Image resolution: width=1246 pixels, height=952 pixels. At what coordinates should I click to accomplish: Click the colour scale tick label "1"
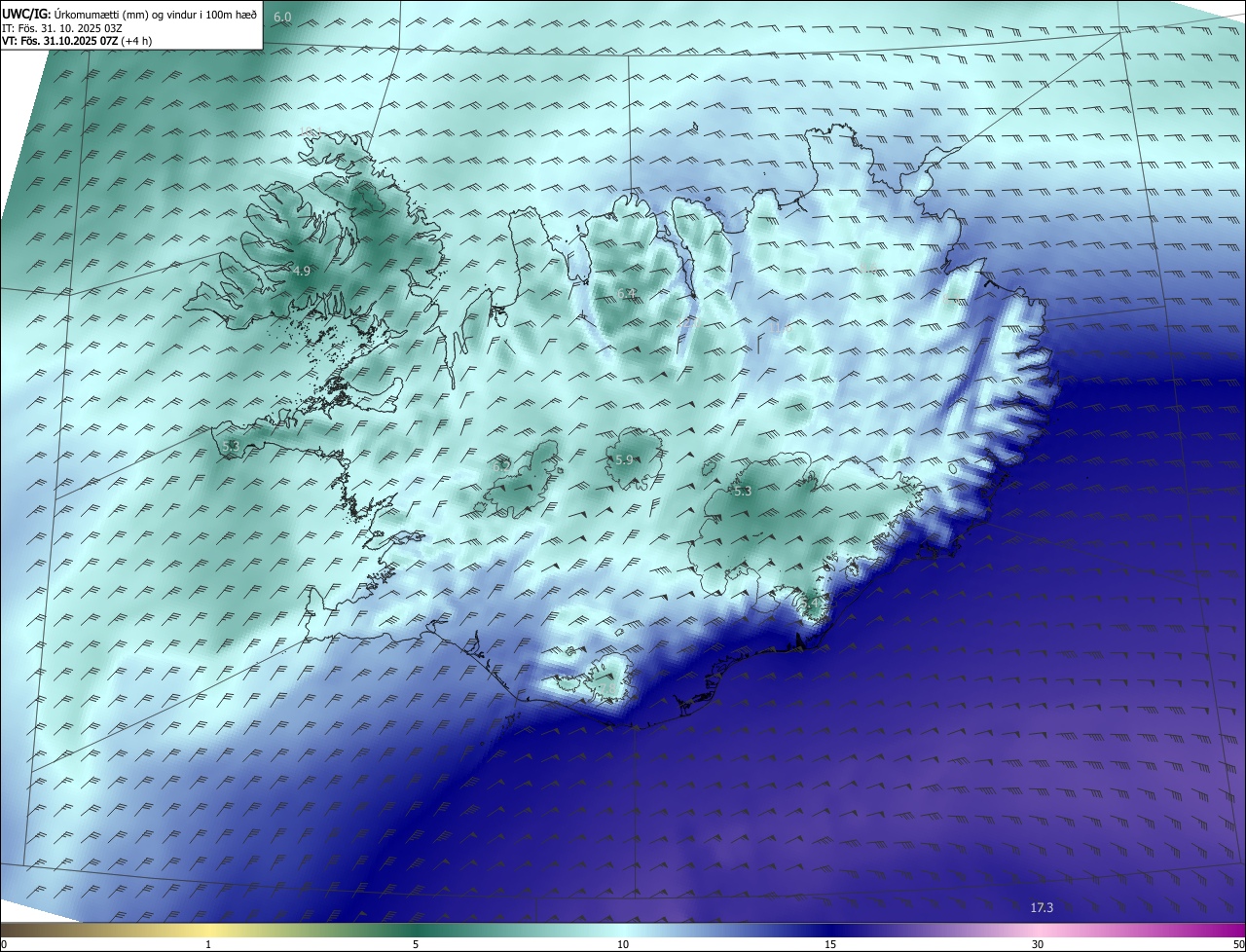[x=208, y=944]
